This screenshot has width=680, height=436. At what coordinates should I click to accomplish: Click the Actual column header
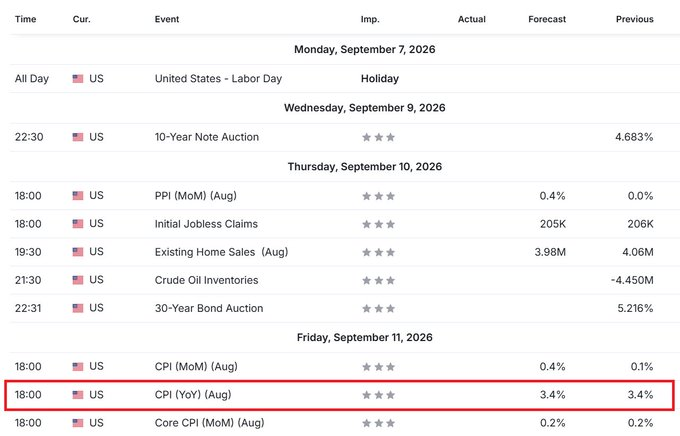472,19
